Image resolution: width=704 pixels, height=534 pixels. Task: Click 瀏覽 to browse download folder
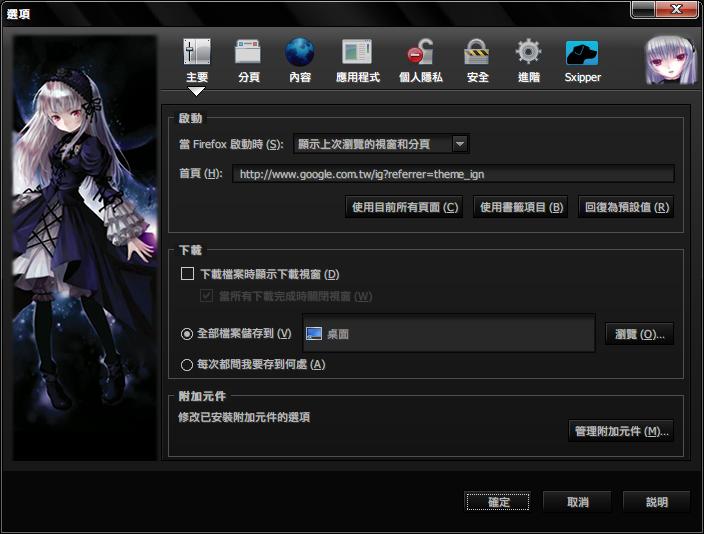tap(639, 334)
